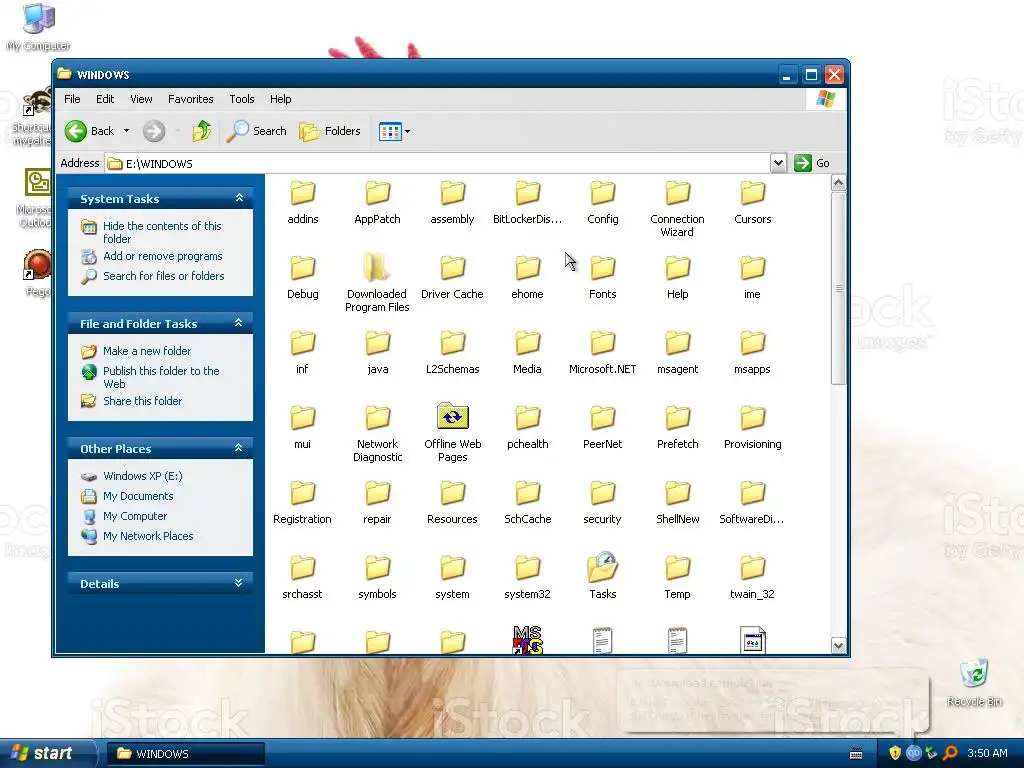Click the Up one level folder icon
Viewport: 1024px width, 768px height.
coord(201,131)
